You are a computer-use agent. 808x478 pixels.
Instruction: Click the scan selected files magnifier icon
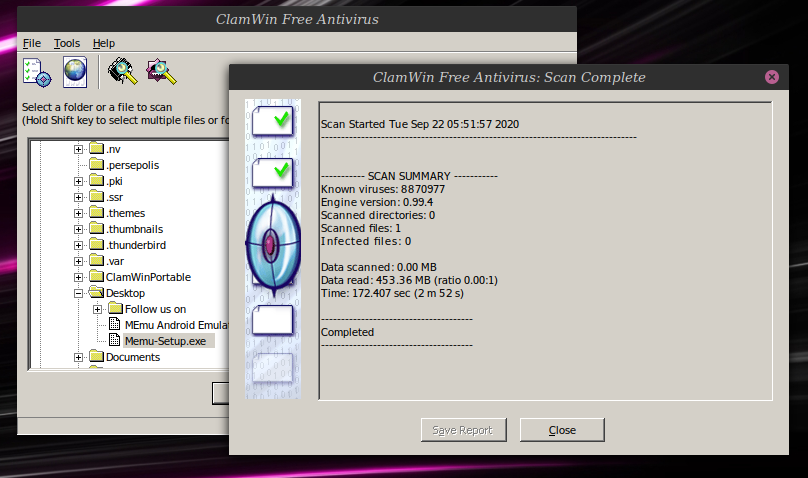coord(161,72)
